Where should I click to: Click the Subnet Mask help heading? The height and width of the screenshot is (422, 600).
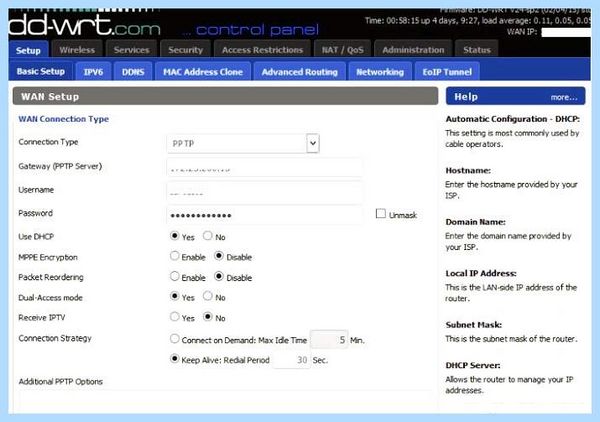(x=474, y=325)
